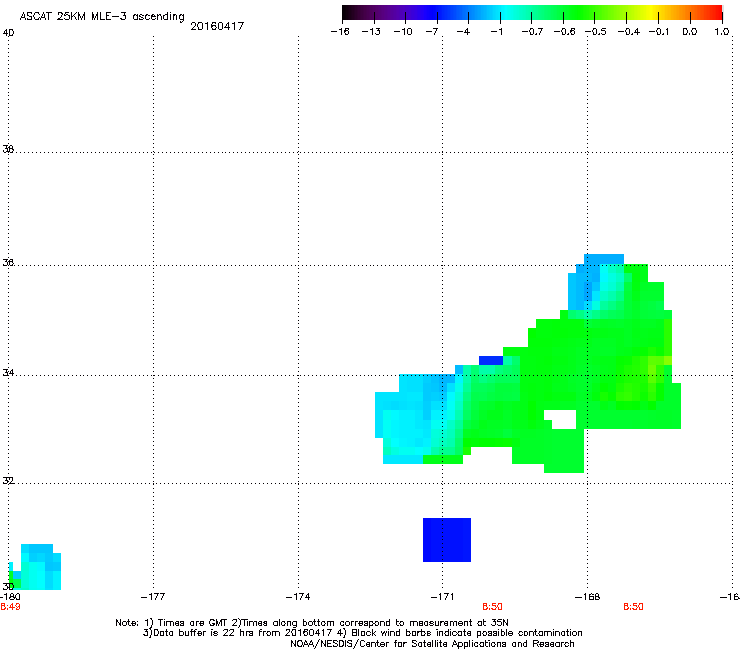Image resolution: width=740 pixels, height=650 pixels.
Task: Click the -7 colorbar label
Action: tap(432, 32)
